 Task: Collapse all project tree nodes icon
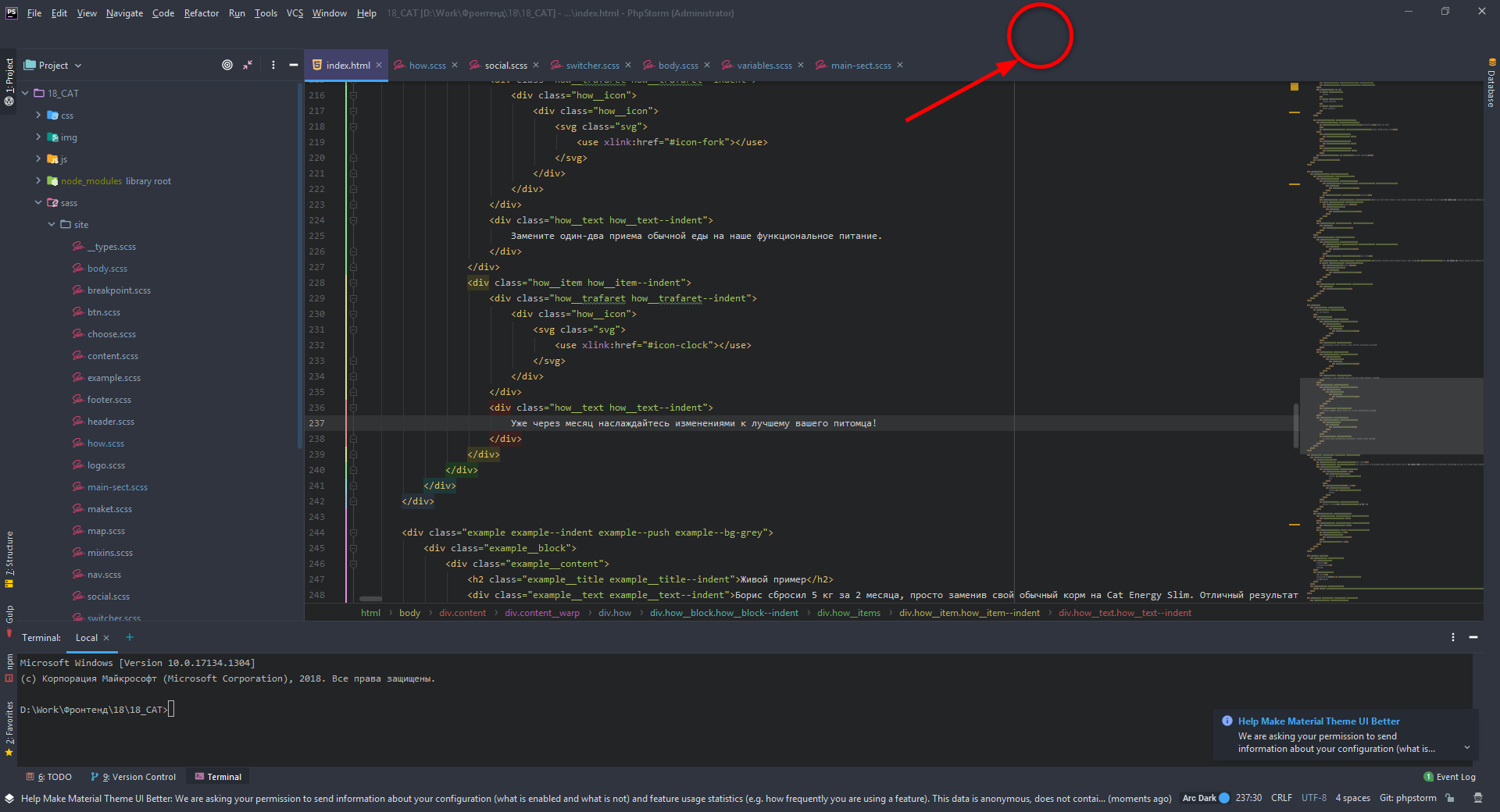[248, 65]
